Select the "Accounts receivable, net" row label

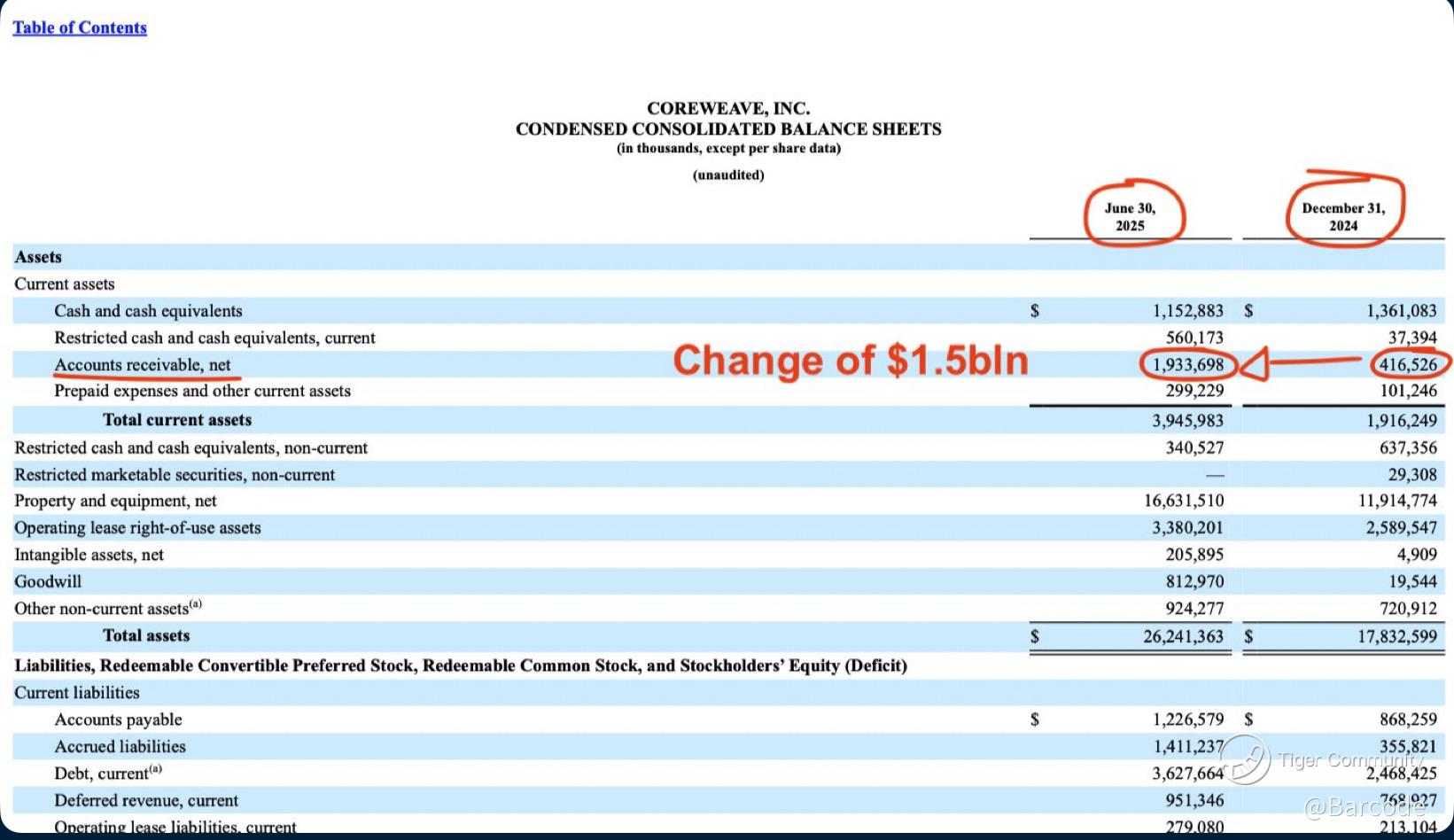[142, 365]
